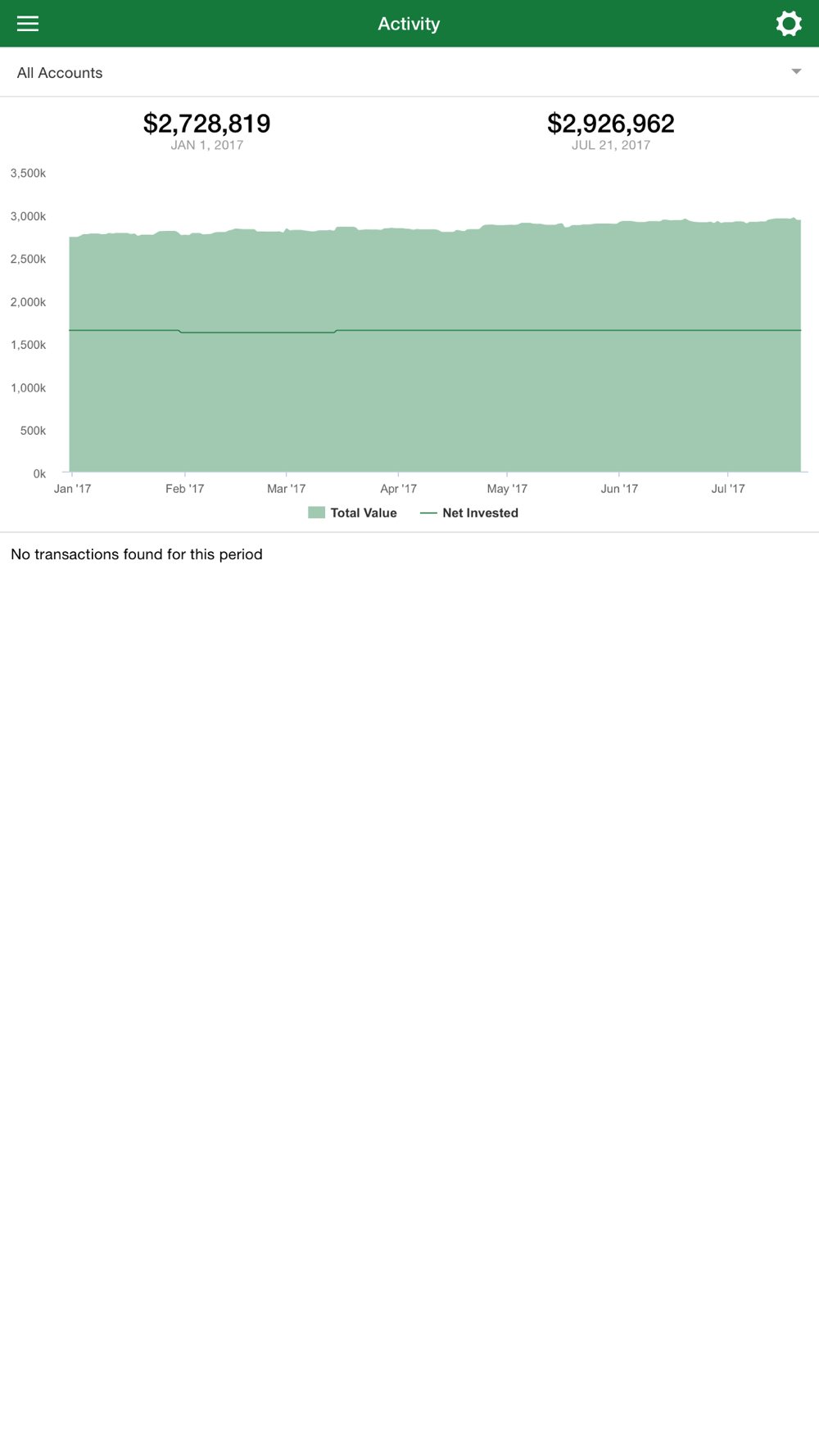
Task: Select the All Accounts selector label
Action: pyautogui.click(x=60, y=73)
